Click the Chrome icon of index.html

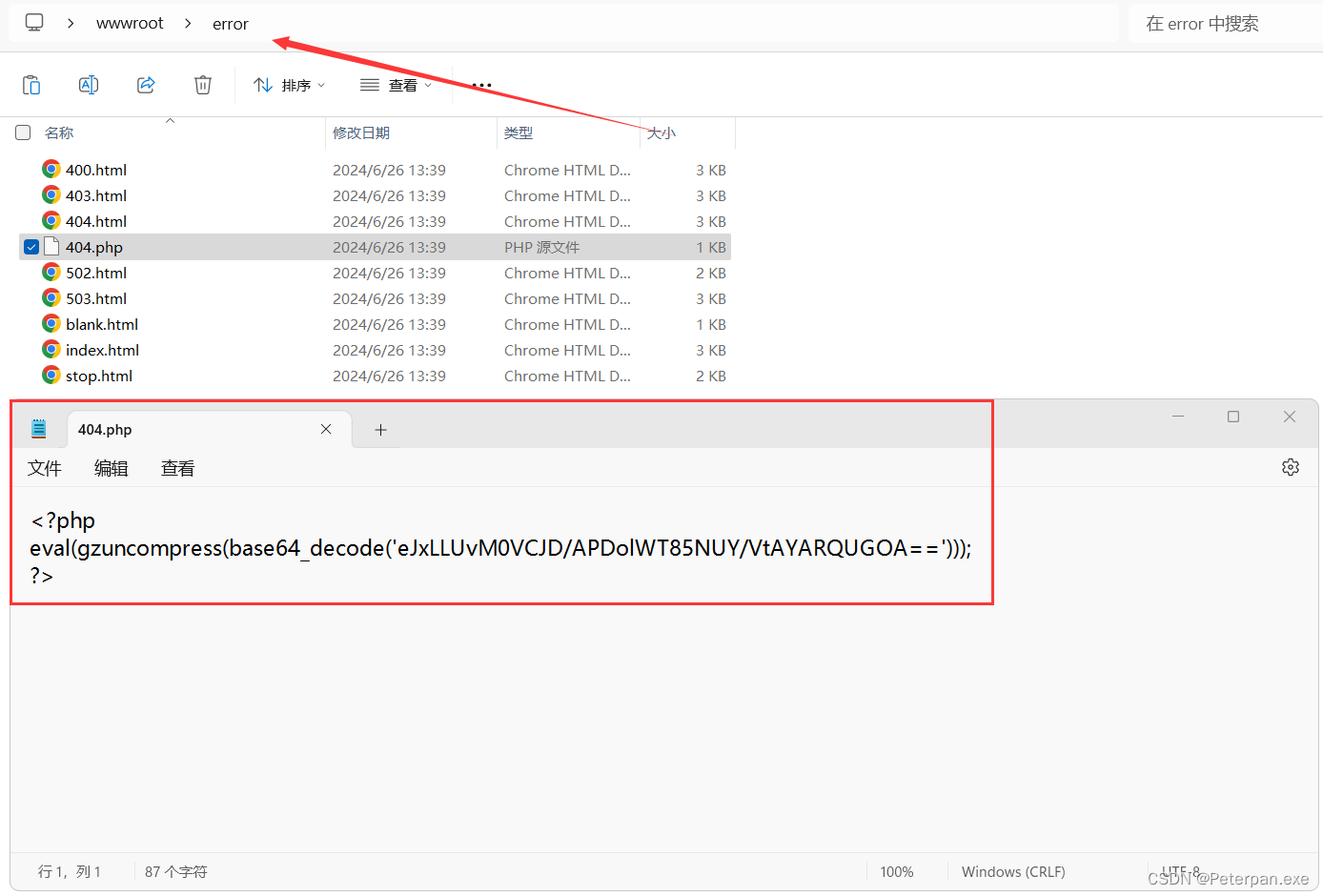click(x=51, y=349)
